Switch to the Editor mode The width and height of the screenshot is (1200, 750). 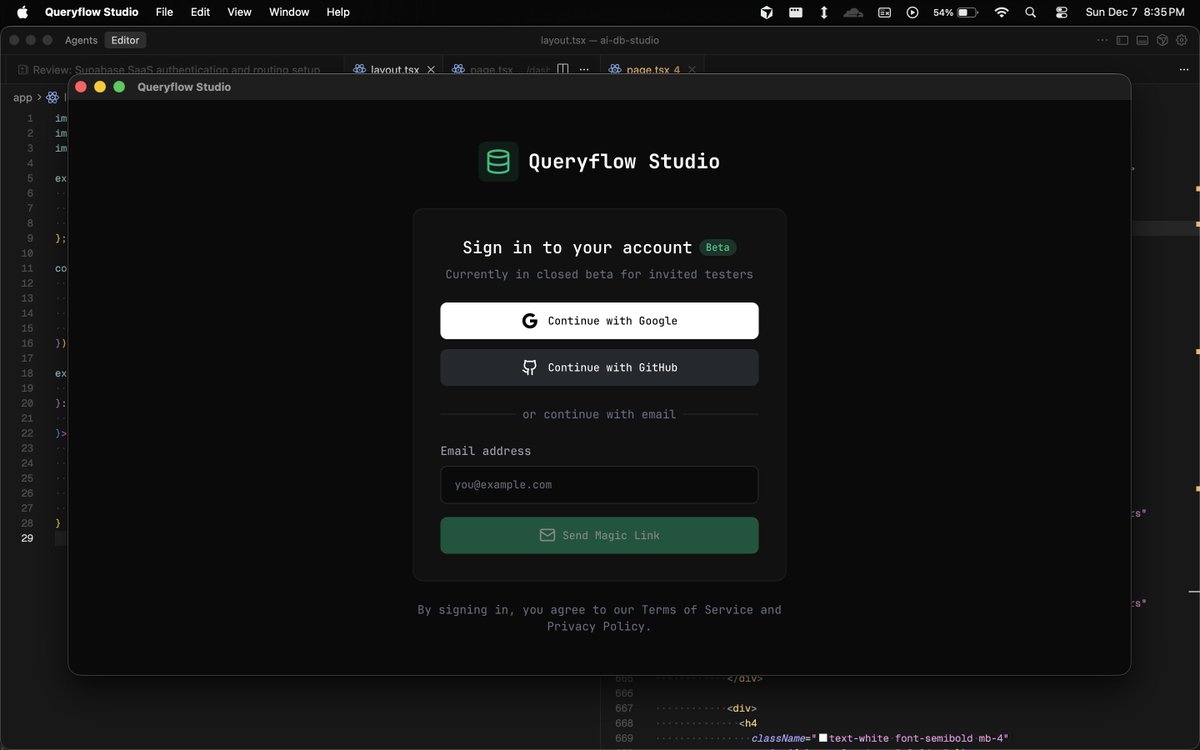click(125, 40)
